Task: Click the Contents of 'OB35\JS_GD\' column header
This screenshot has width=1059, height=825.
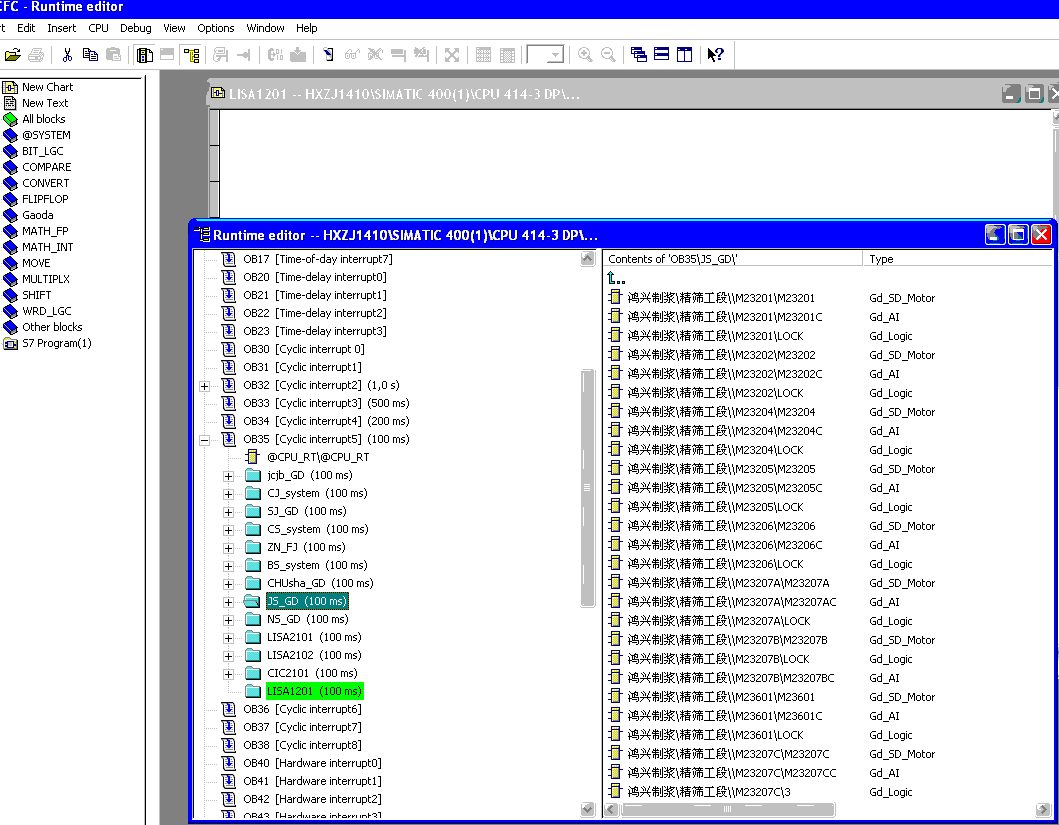Action: coord(732,259)
